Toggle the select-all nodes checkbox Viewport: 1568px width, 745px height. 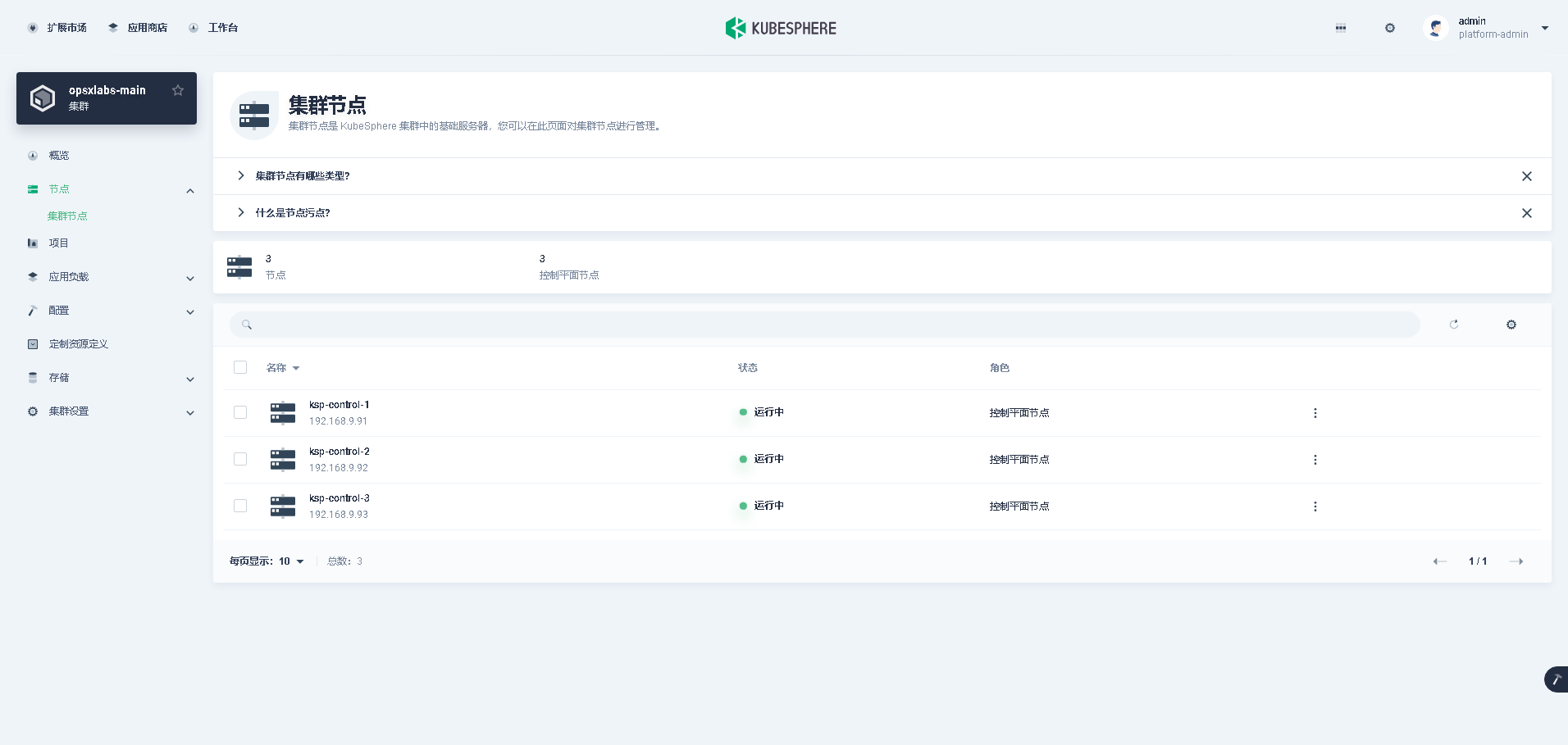[x=240, y=367]
